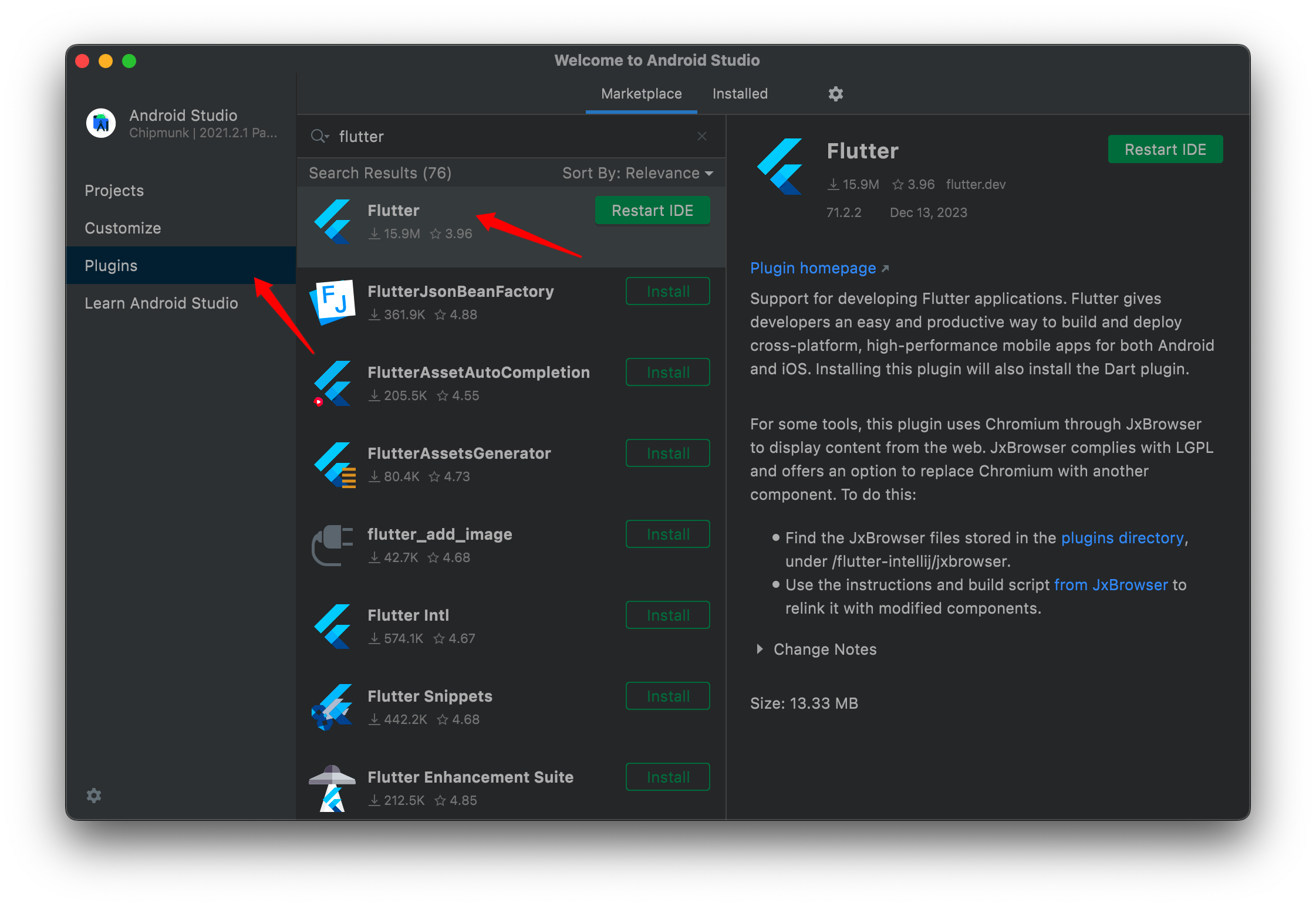1316x907 pixels.
Task: Install Flutter Intl plugin
Action: 668,615
